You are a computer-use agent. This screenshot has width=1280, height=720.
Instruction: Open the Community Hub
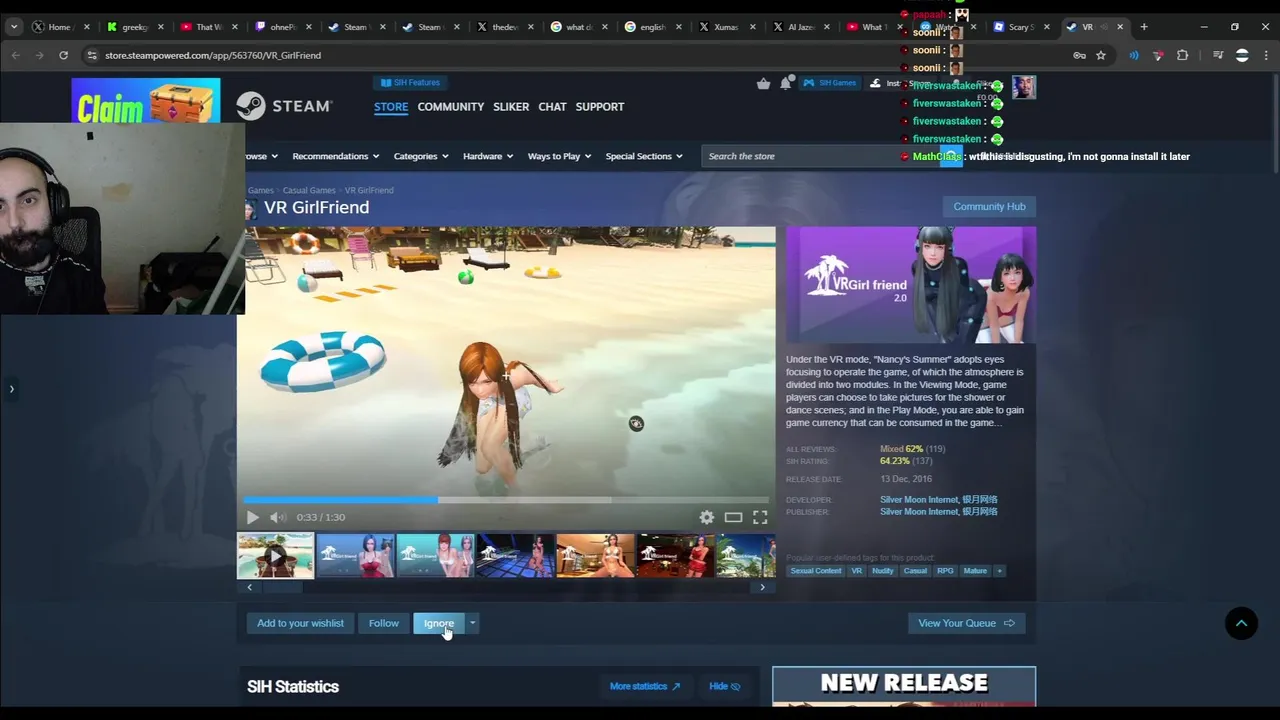pyautogui.click(x=989, y=206)
